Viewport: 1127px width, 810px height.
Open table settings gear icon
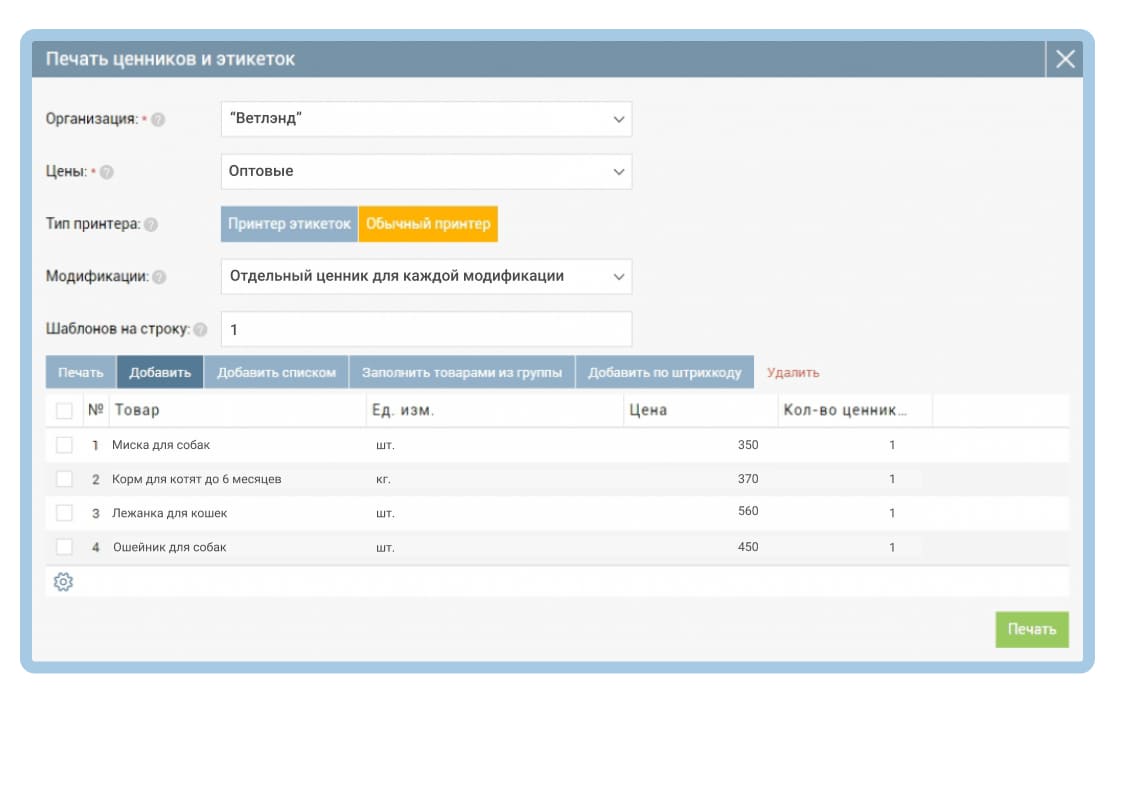[x=63, y=581]
